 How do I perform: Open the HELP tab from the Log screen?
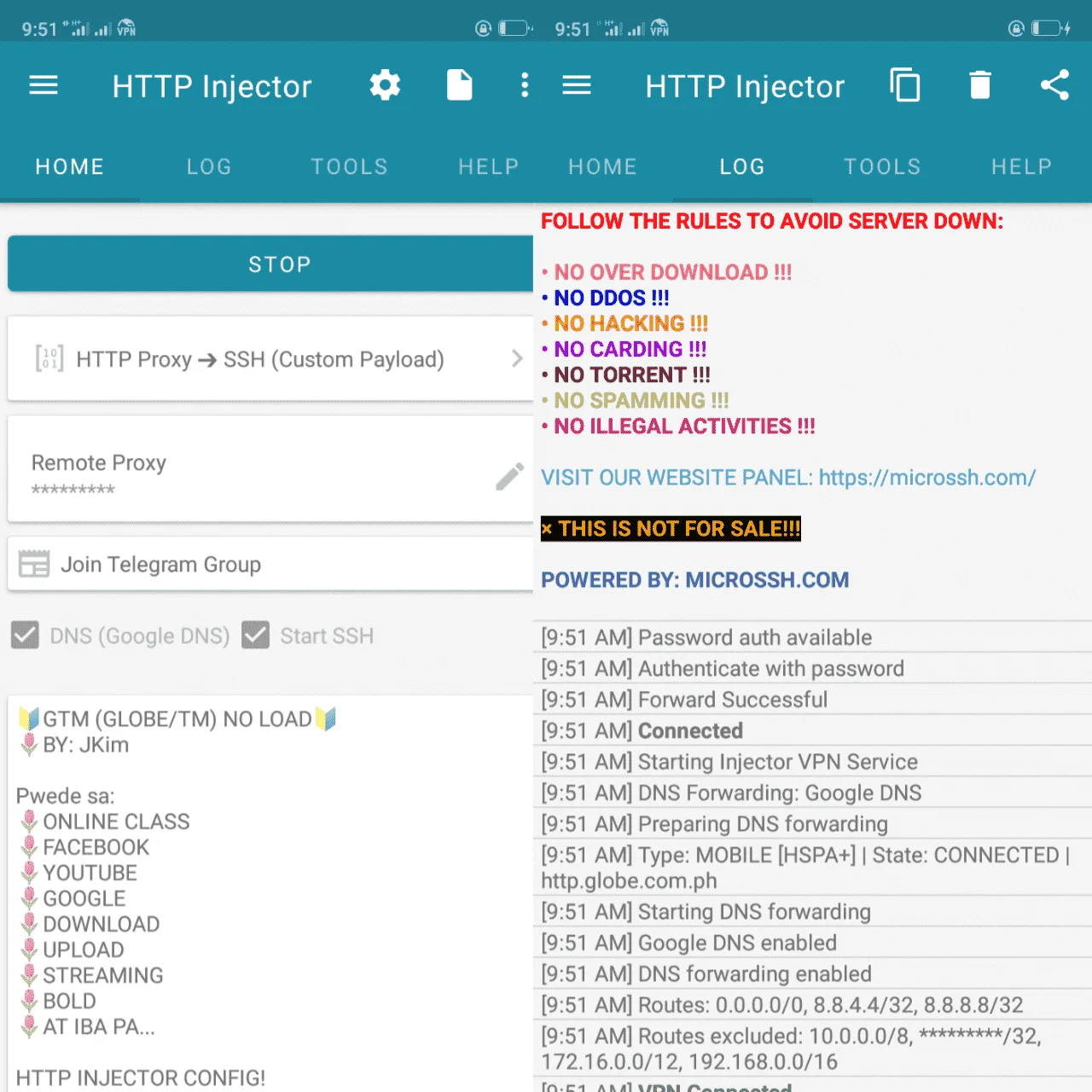pyautogui.click(x=1021, y=166)
